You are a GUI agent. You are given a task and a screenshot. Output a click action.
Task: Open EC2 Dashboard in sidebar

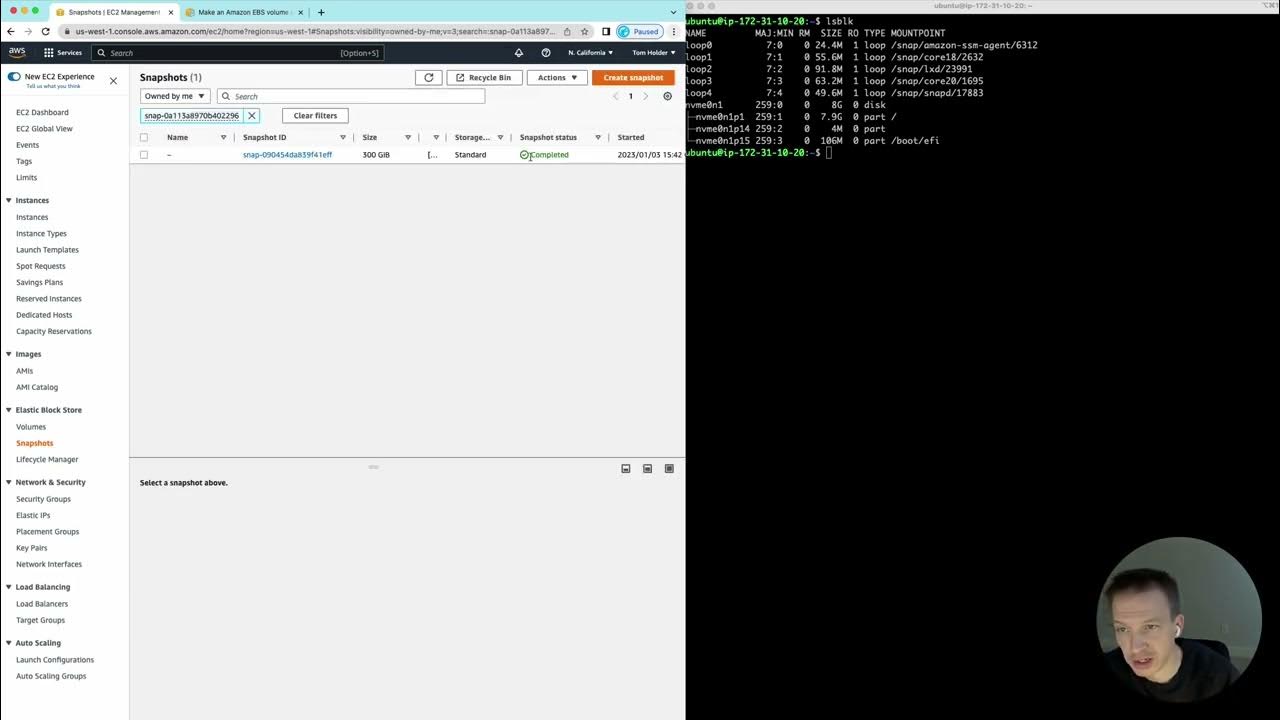tap(42, 112)
